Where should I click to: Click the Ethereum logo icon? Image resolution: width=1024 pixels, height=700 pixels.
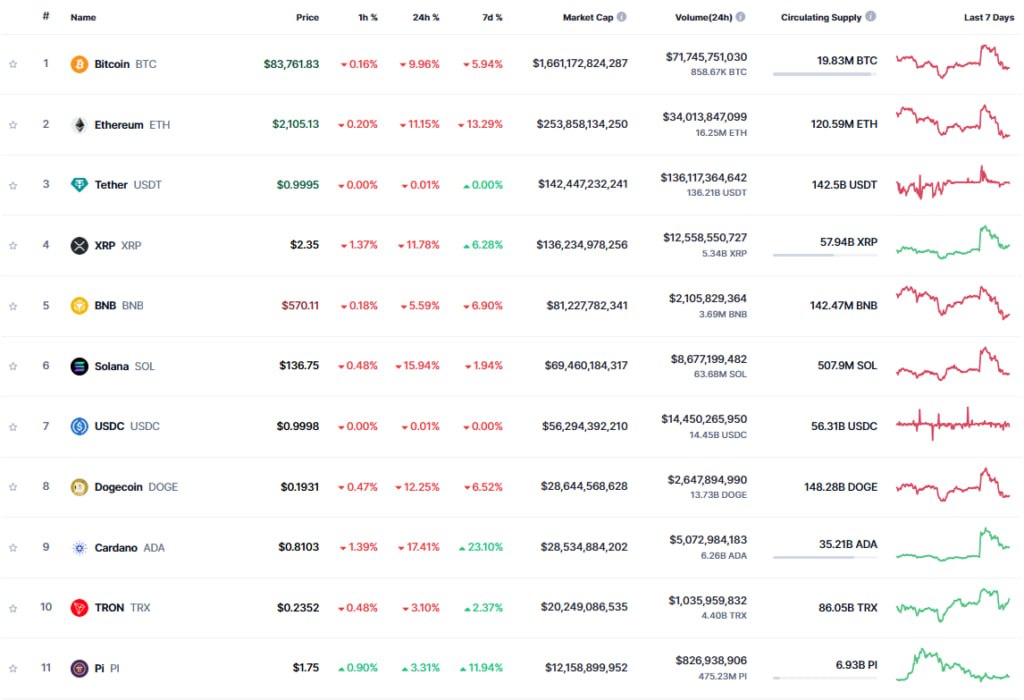pos(79,125)
